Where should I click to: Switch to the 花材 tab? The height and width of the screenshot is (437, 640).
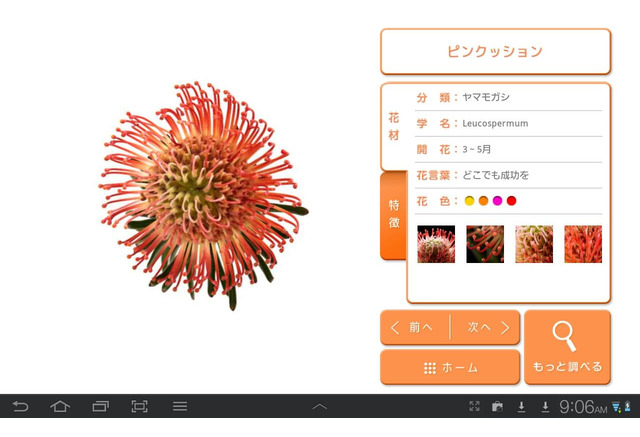click(393, 126)
